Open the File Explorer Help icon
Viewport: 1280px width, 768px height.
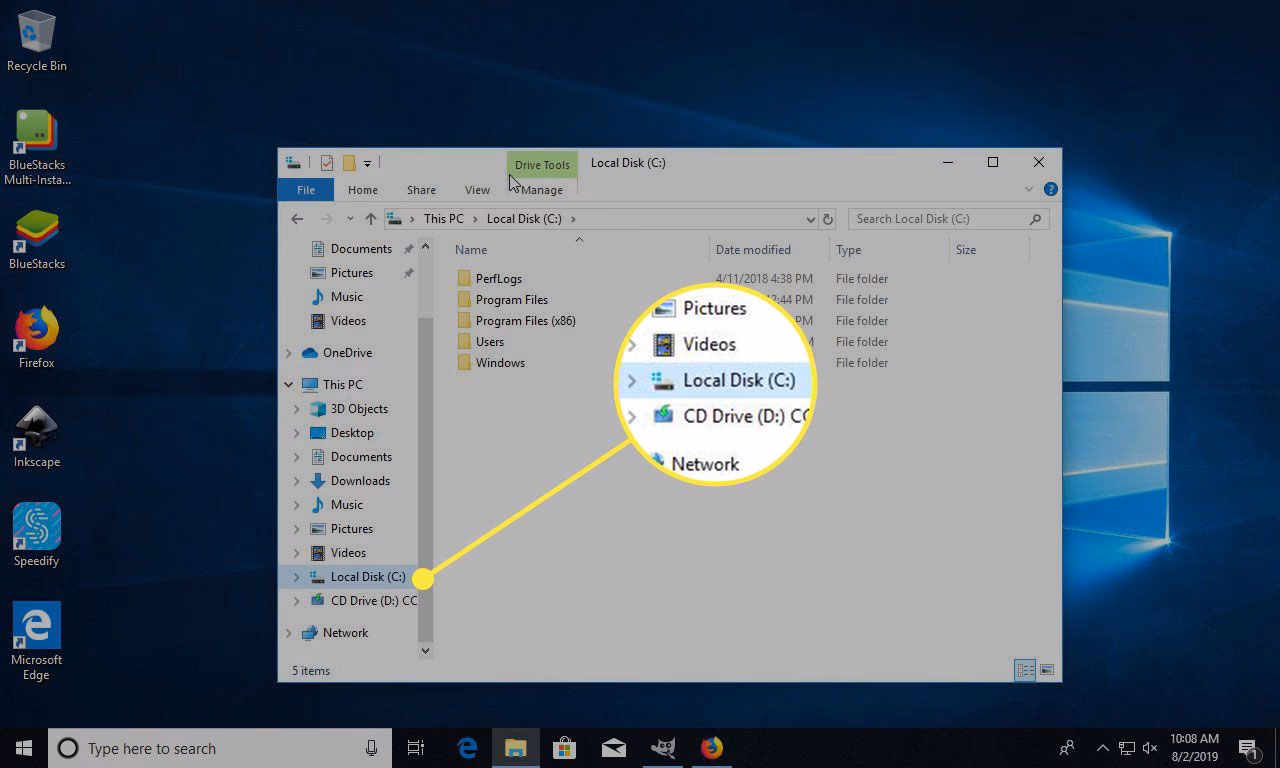click(1050, 189)
